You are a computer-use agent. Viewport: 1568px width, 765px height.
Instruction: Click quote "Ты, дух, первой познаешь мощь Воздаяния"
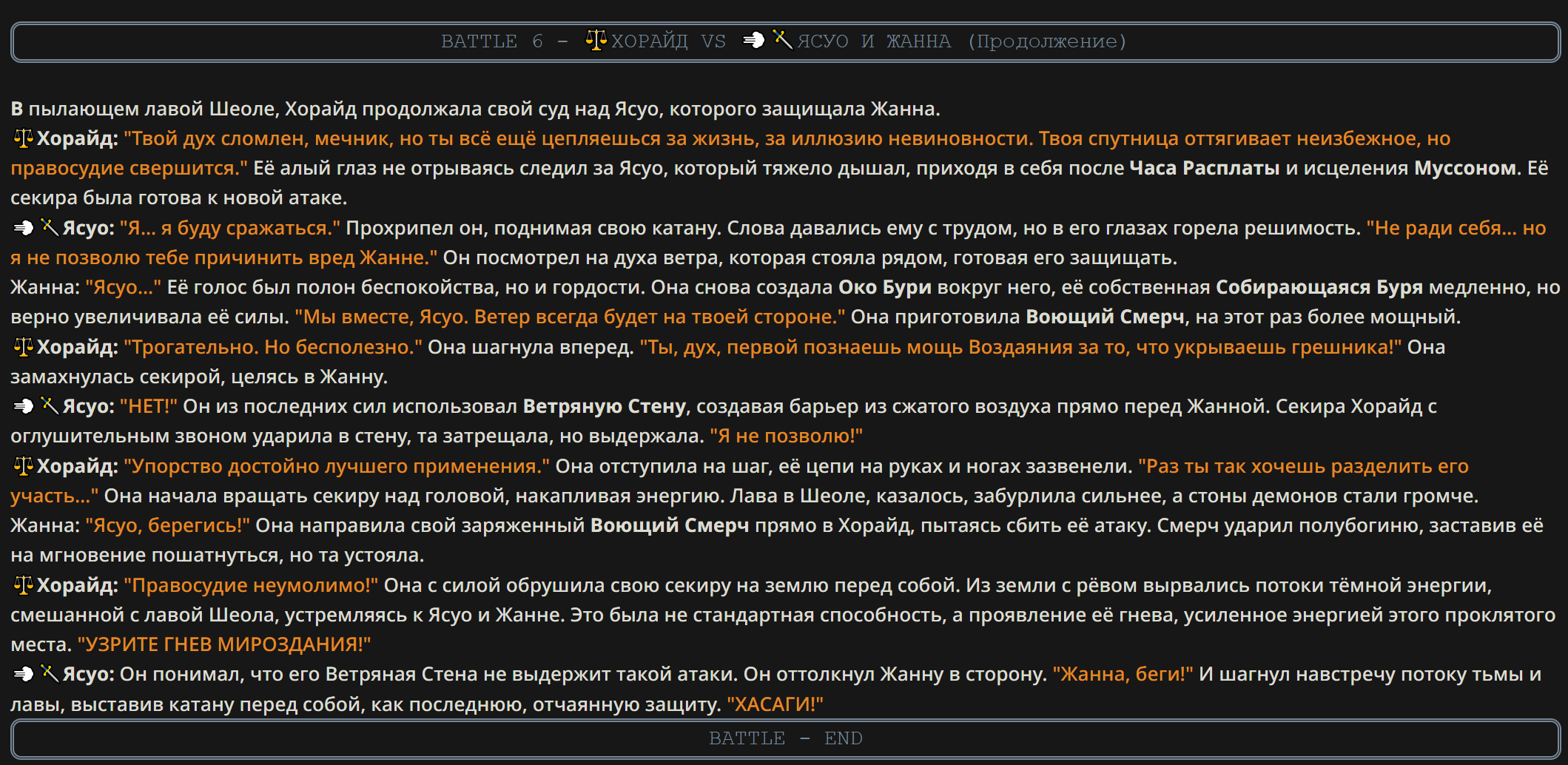(x=1020, y=347)
